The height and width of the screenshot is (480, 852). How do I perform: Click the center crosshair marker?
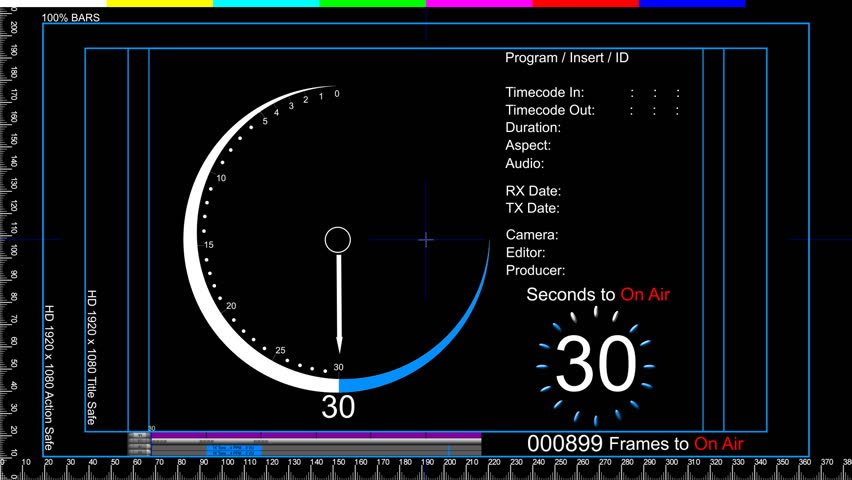point(426,239)
